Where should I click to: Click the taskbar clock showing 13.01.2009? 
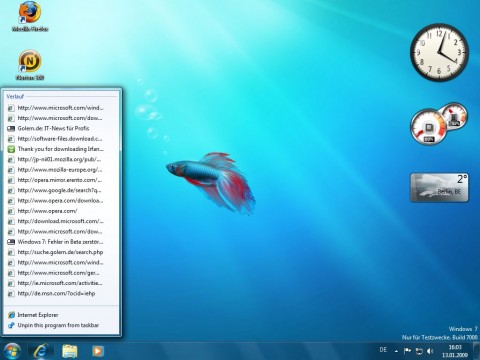tap(455, 351)
